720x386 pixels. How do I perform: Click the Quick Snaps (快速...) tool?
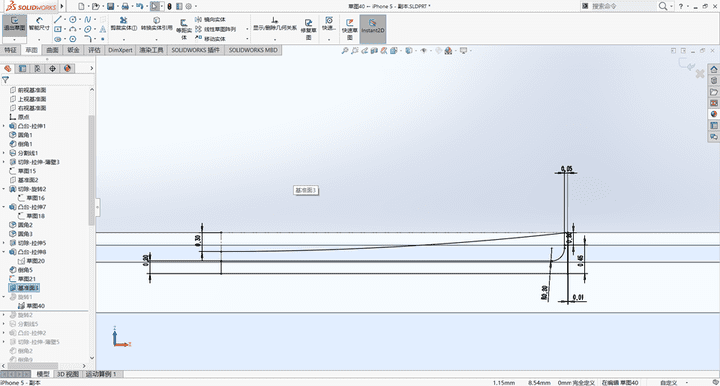tap(329, 24)
